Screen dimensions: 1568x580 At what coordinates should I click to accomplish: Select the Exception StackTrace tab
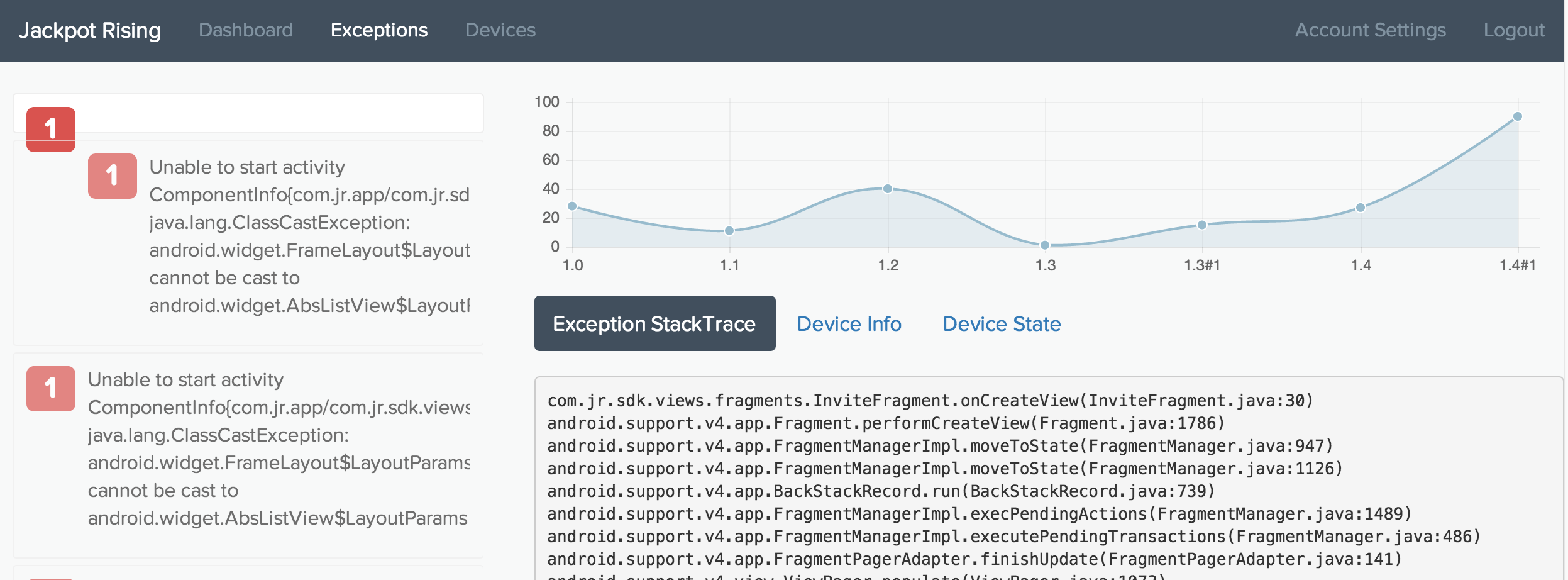pyautogui.click(x=654, y=323)
